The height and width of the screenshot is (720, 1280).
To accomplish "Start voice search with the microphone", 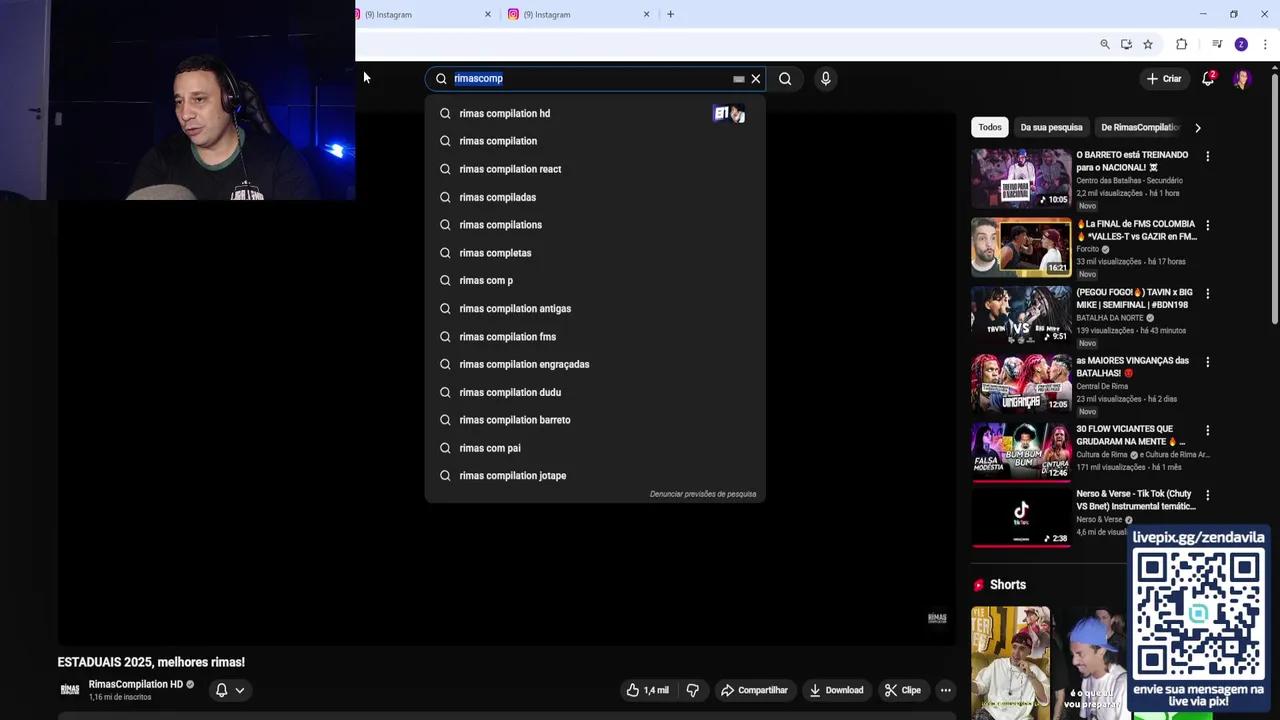I will point(825,78).
